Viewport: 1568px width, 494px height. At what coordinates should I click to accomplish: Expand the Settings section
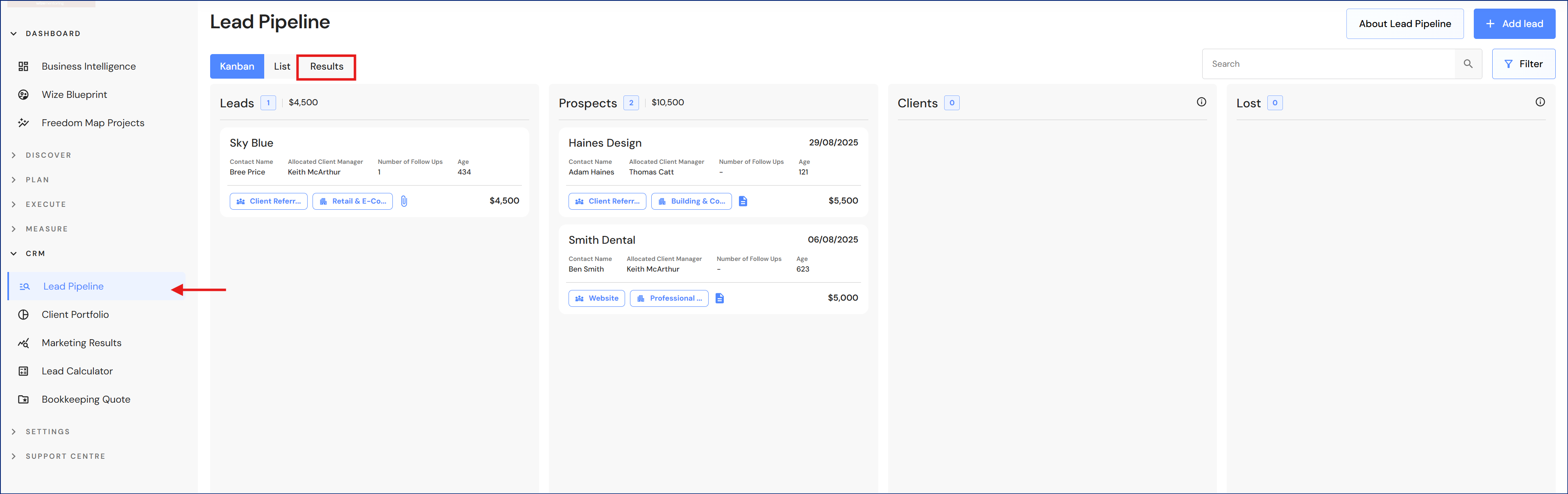coord(14,432)
